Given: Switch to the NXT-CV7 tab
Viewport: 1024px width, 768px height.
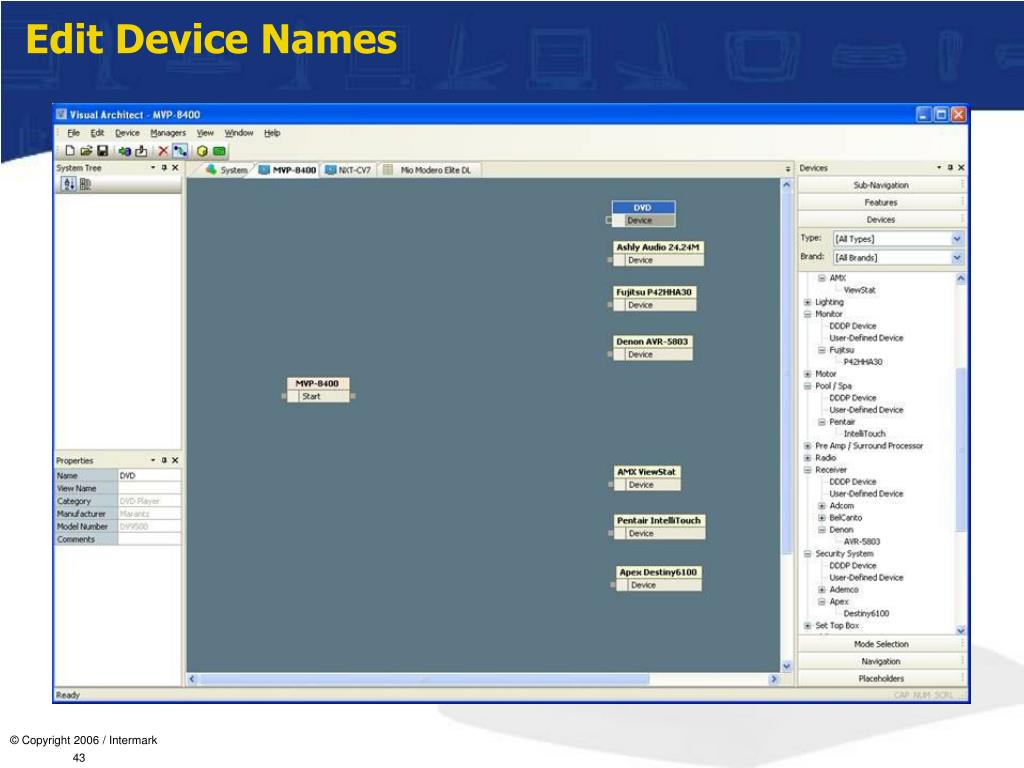Looking at the screenshot, I should [348, 170].
